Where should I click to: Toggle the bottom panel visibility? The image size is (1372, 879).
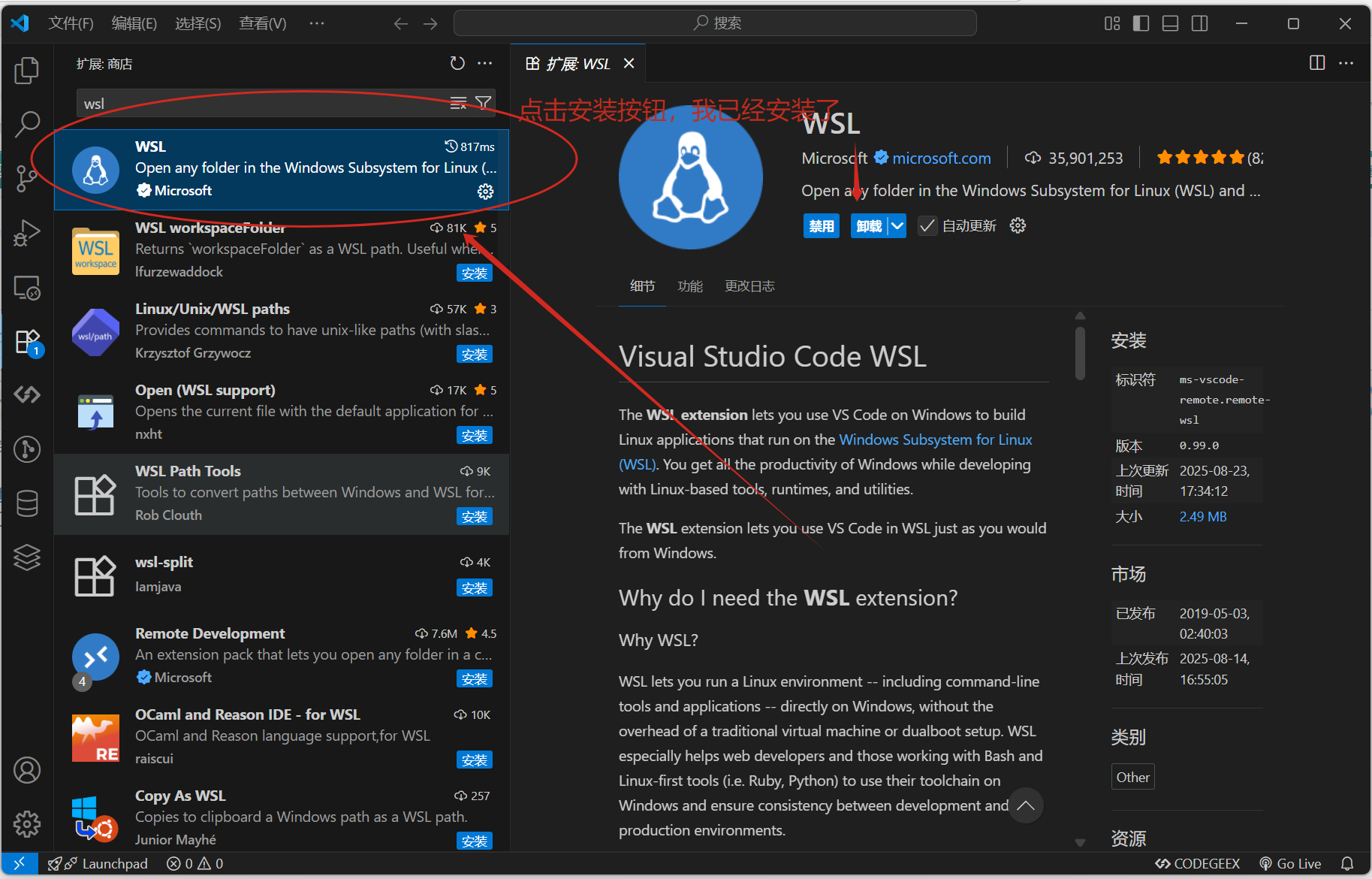1170,23
